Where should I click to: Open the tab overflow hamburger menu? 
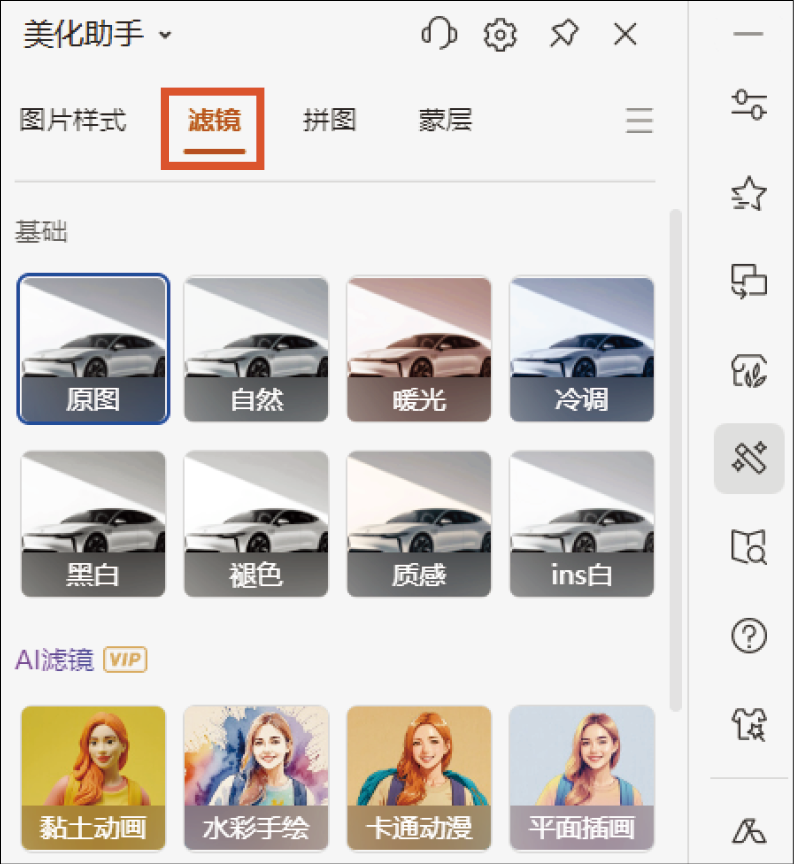[639, 121]
